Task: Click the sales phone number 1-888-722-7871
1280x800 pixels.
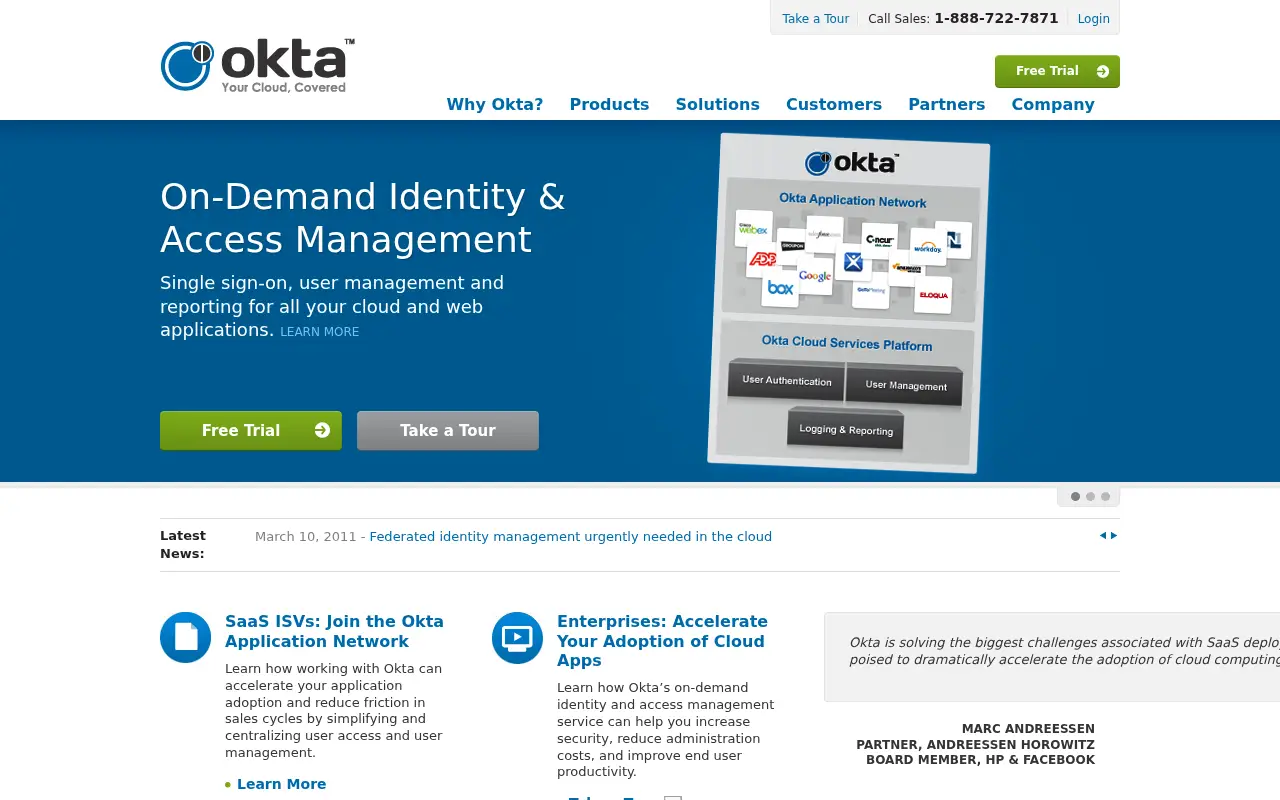Action: 996,18
